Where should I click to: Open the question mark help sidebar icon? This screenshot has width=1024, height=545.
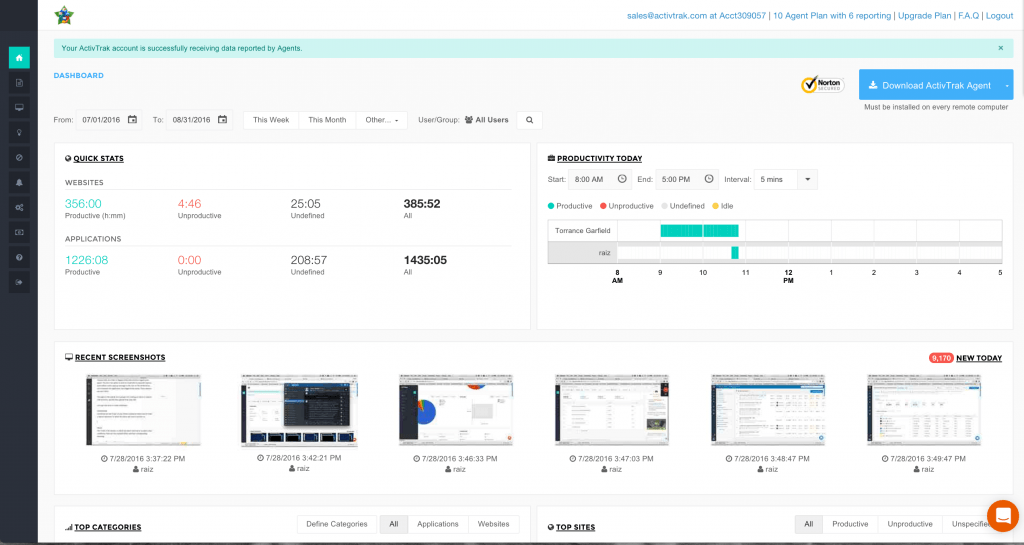(x=19, y=257)
